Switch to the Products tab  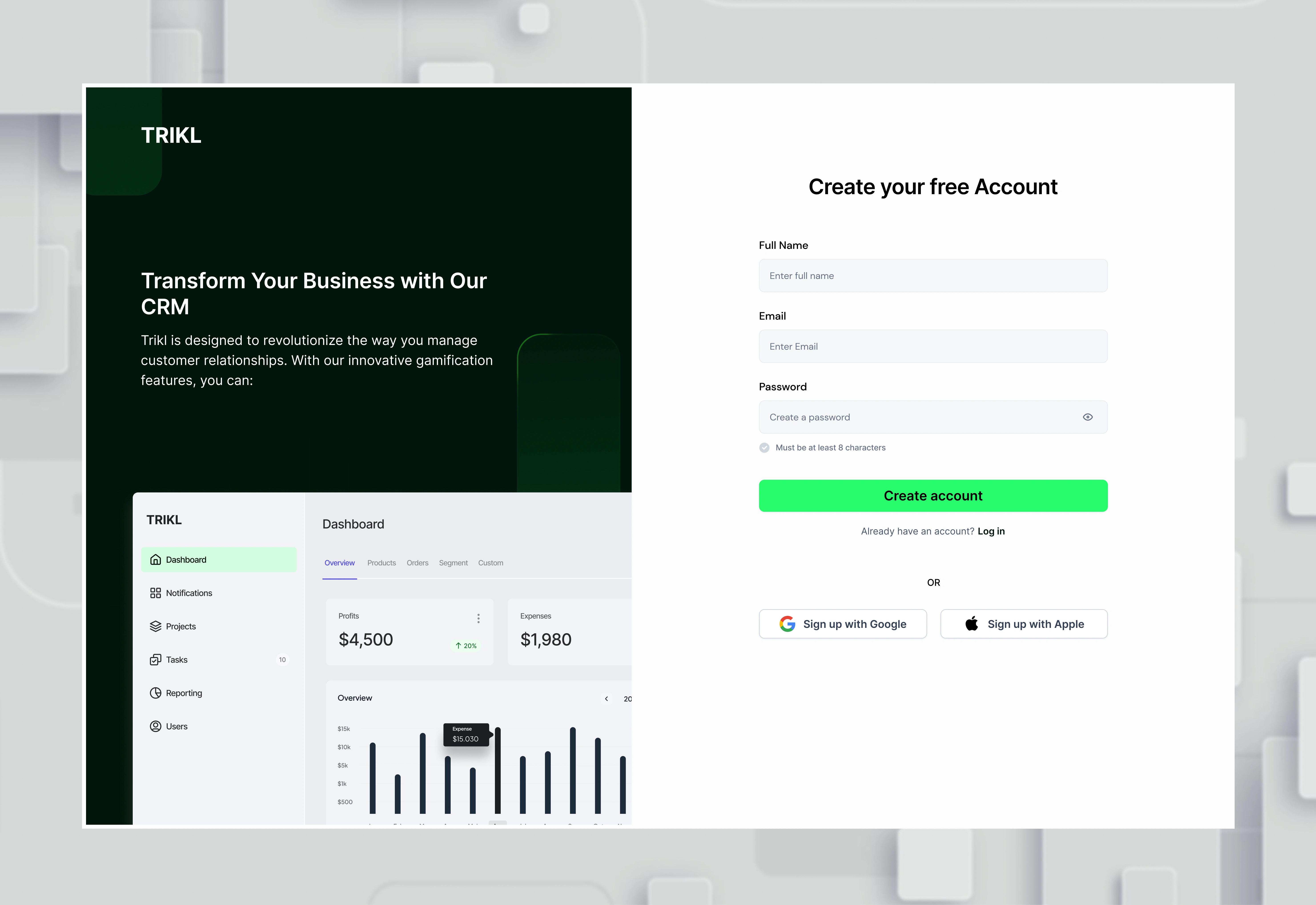[x=382, y=563]
